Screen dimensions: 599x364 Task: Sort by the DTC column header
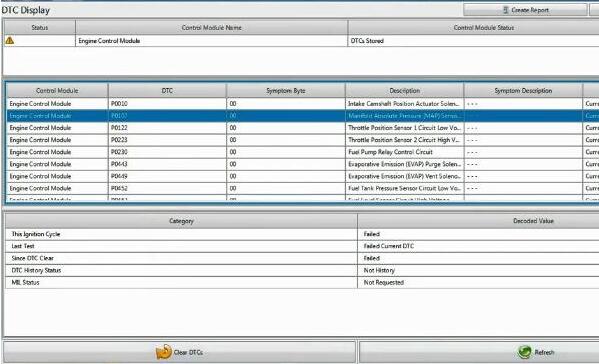pos(167,91)
